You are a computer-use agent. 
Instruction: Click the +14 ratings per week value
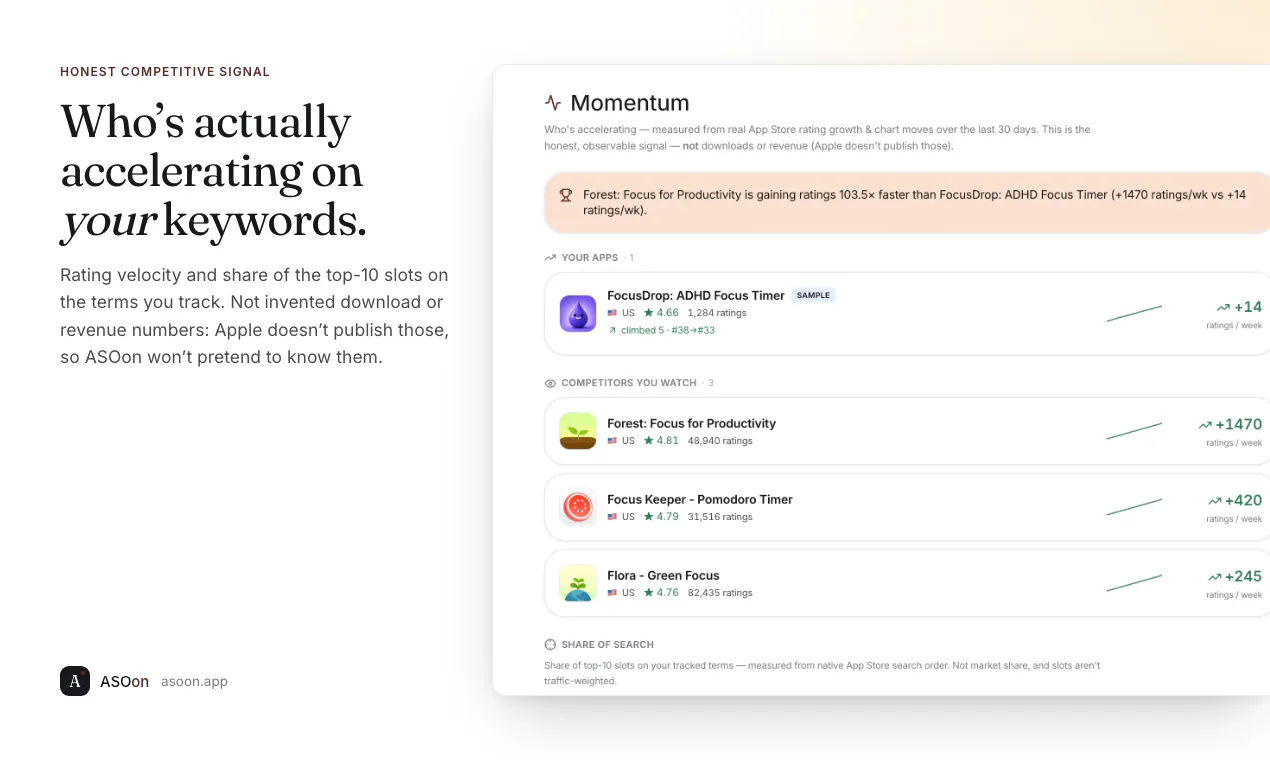point(1248,308)
